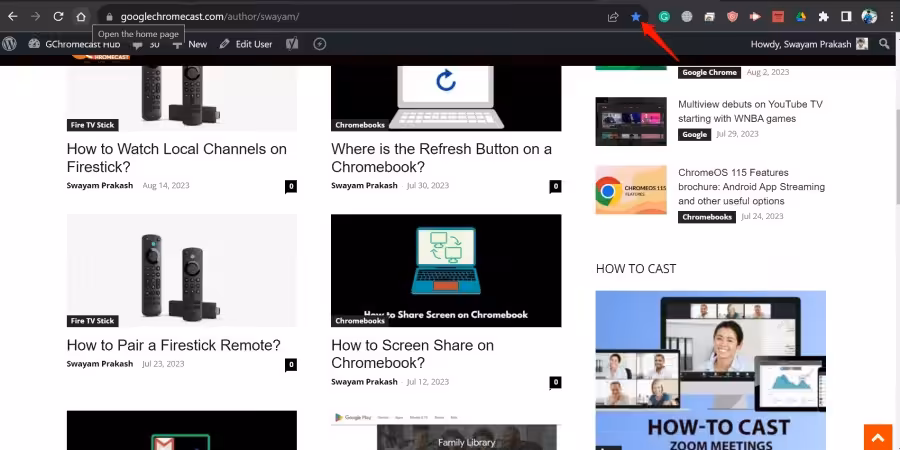Image resolution: width=900 pixels, height=450 pixels.
Task: View site security info via the lock icon
Action: [110, 17]
